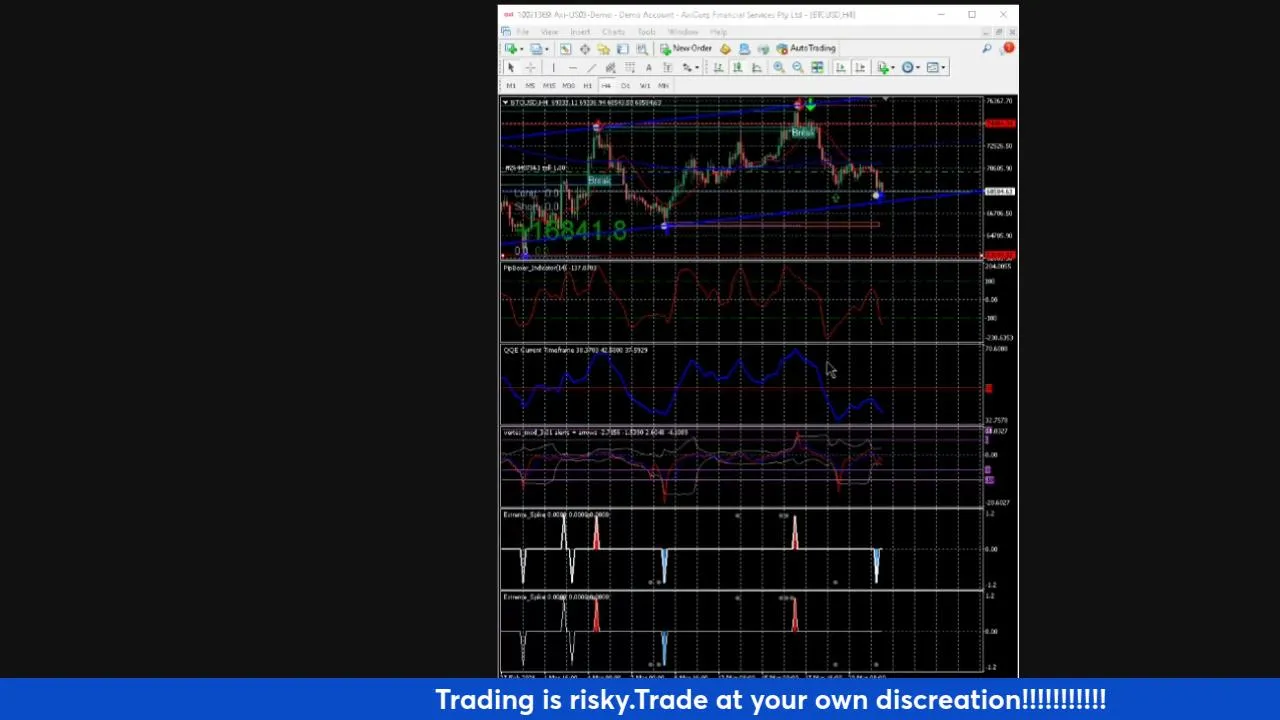Select the text 'A' tool
Screen dimensions: 1280x720
click(x=648, y=67)
